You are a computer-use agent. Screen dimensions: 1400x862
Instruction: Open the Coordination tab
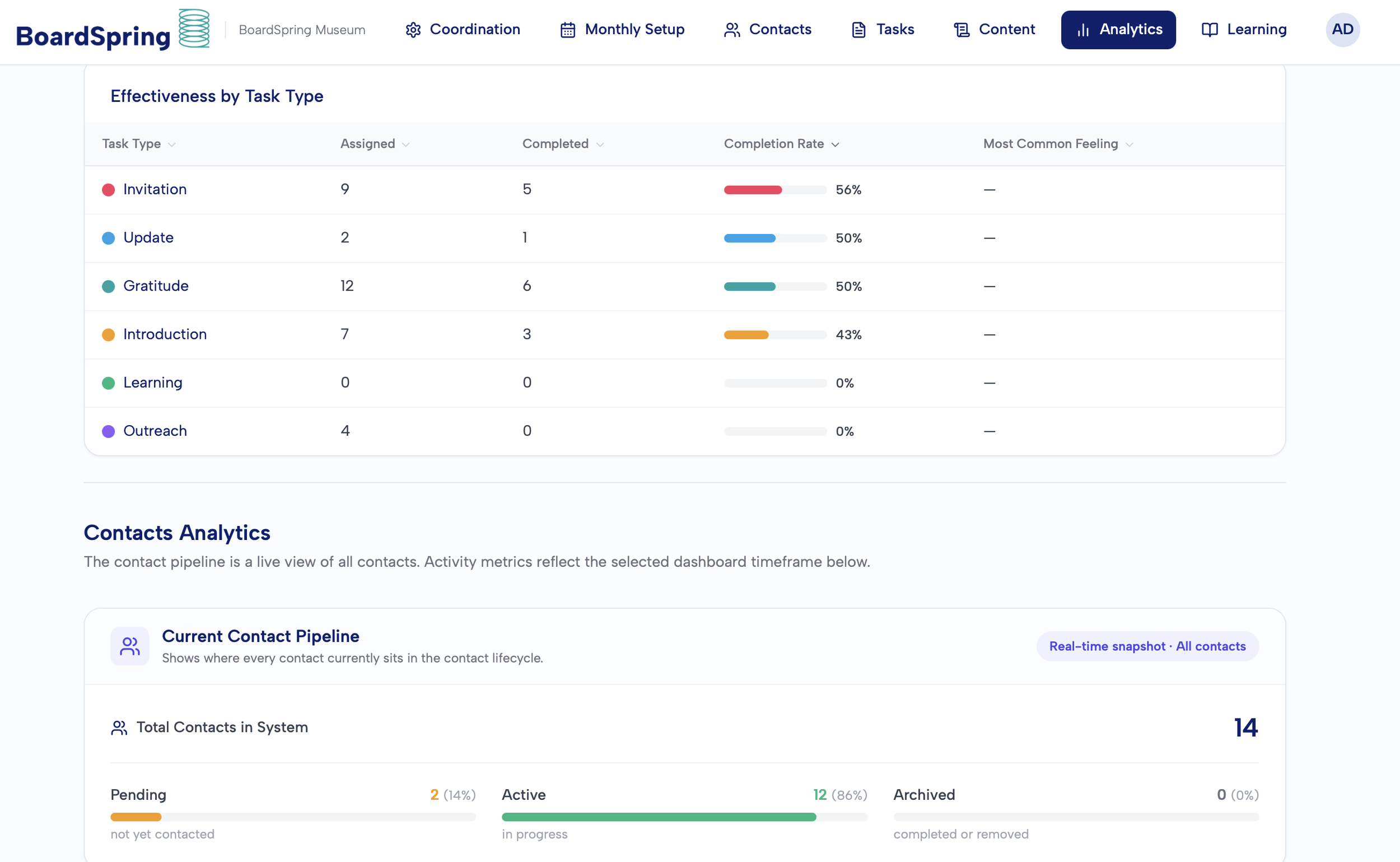(463, 30)
